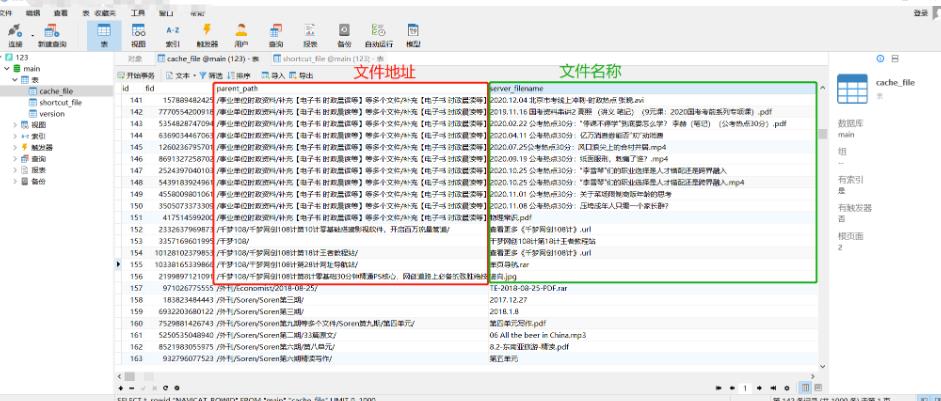Click the 模型 (Model) toolbar icon
Viewport: 941px width, 401px height.
tap(413, 35)
